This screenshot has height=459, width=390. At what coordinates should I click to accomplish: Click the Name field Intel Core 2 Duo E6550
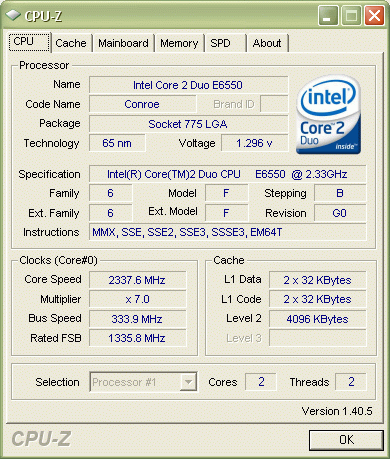(188, 85)
